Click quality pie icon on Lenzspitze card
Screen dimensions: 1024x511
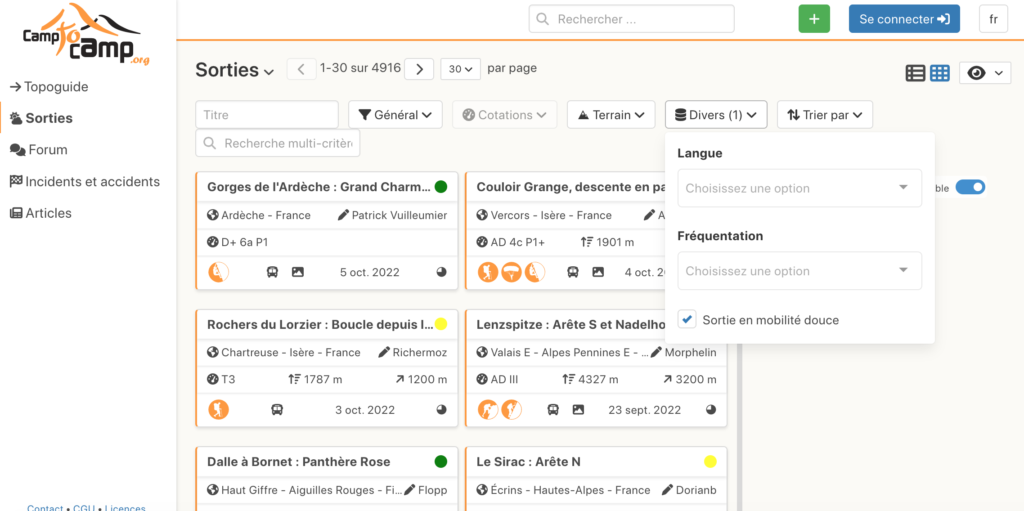click(711, 410)
